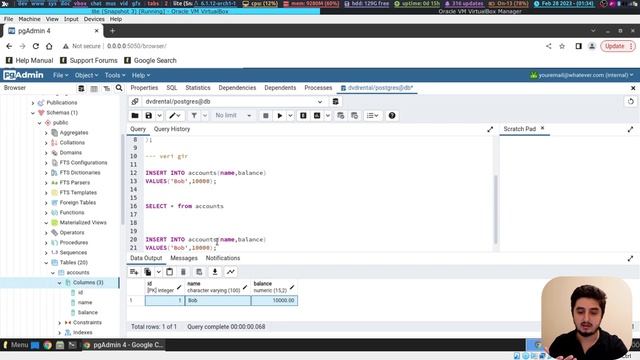The width and height of the screenshot is (640, 360).
Task: Switch to the Properties tab
Action: [x=144, y=88]
